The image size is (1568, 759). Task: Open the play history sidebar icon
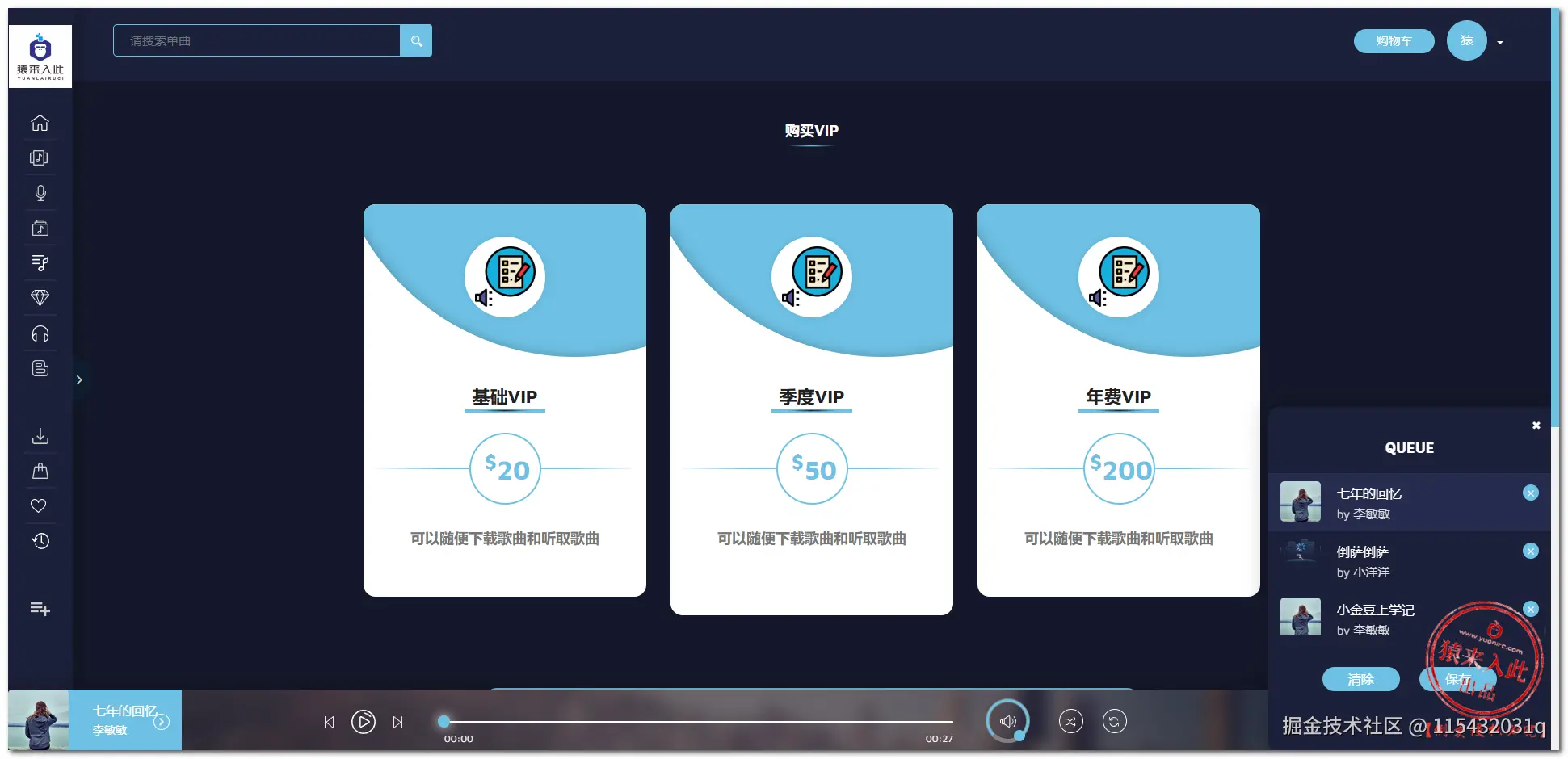(40, 540)
